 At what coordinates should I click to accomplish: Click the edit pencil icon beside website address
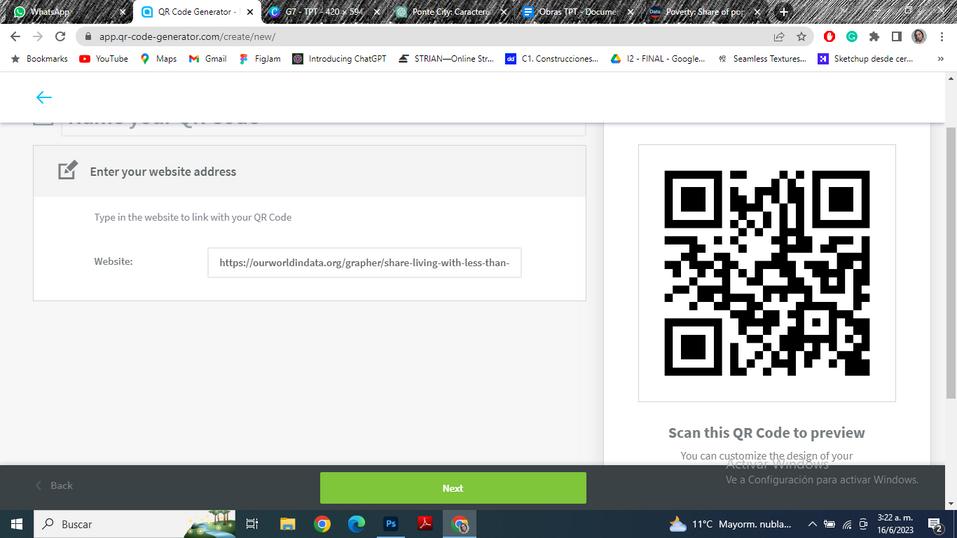point(68,170)
